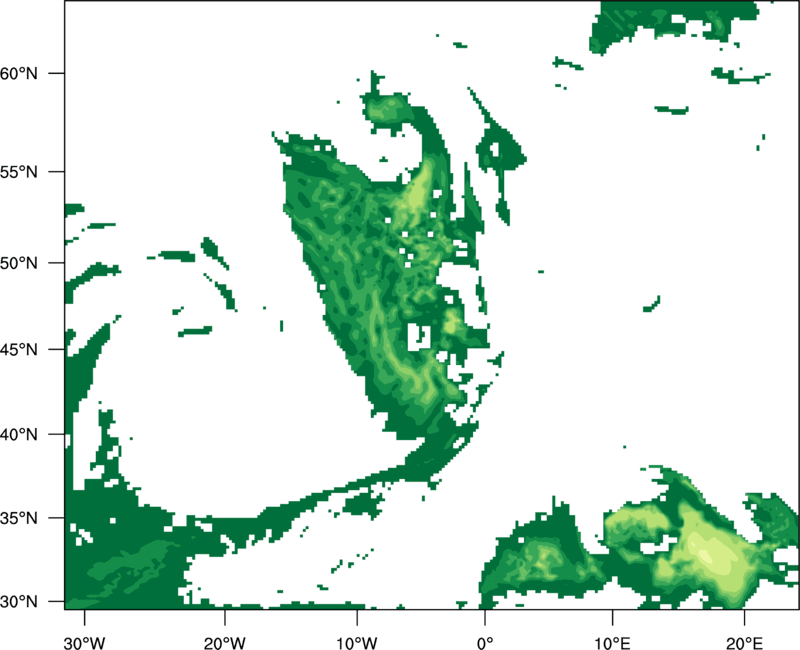Click the 30°N latitude label
The image size is (800, 650).
tap(19, 602)
